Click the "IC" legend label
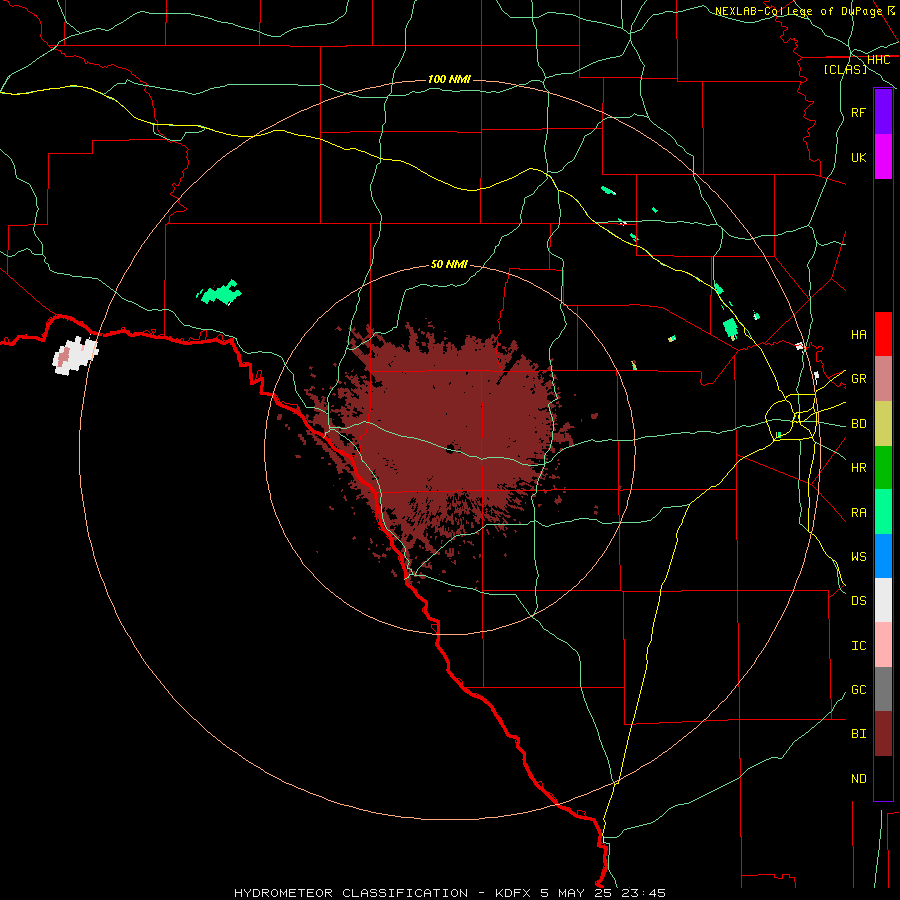The image size is (900, 900). tap(858, 646)
